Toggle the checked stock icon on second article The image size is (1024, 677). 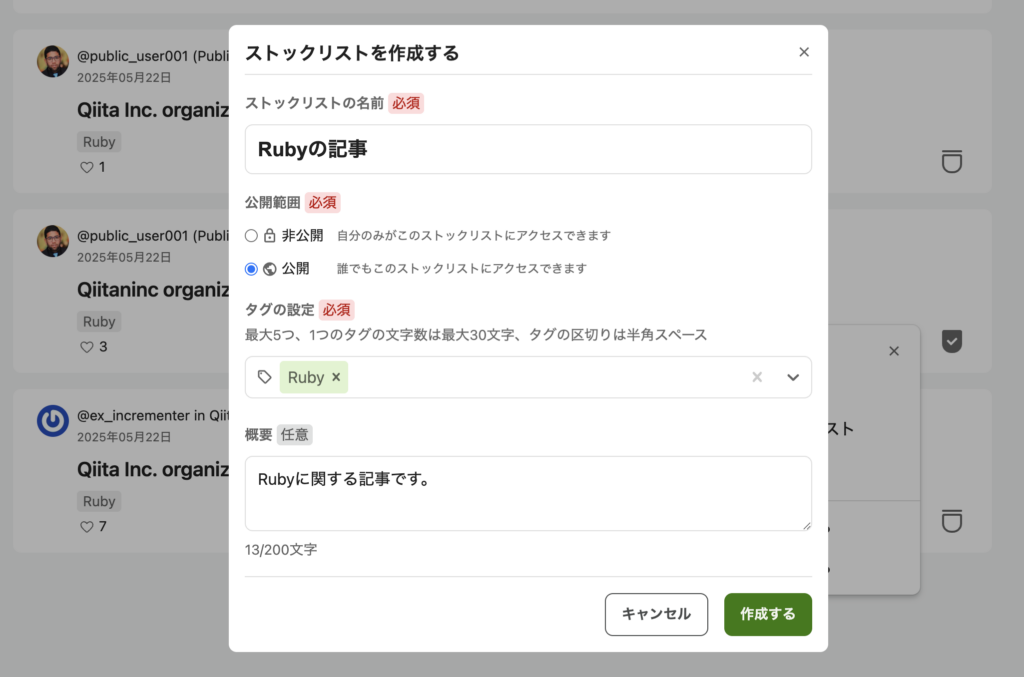click(x=952, y=342)
